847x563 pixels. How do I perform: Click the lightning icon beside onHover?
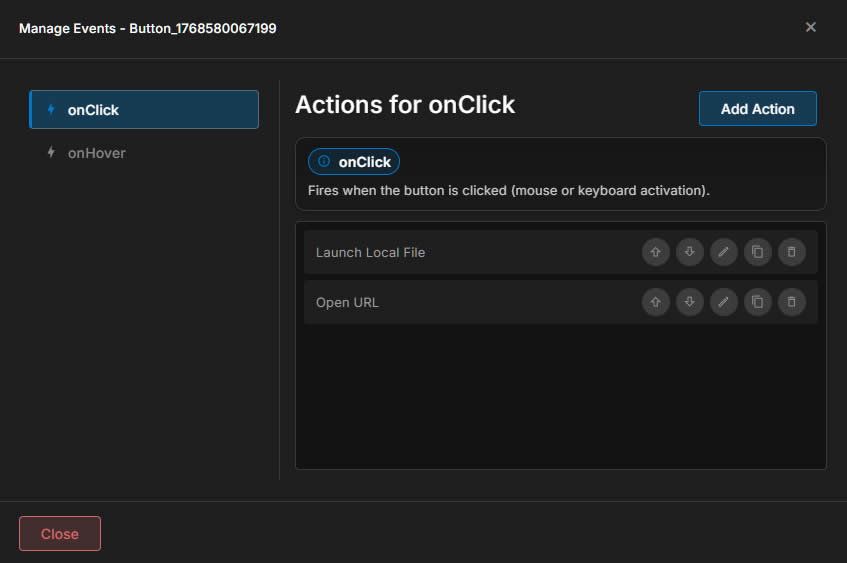coord(51,153)
